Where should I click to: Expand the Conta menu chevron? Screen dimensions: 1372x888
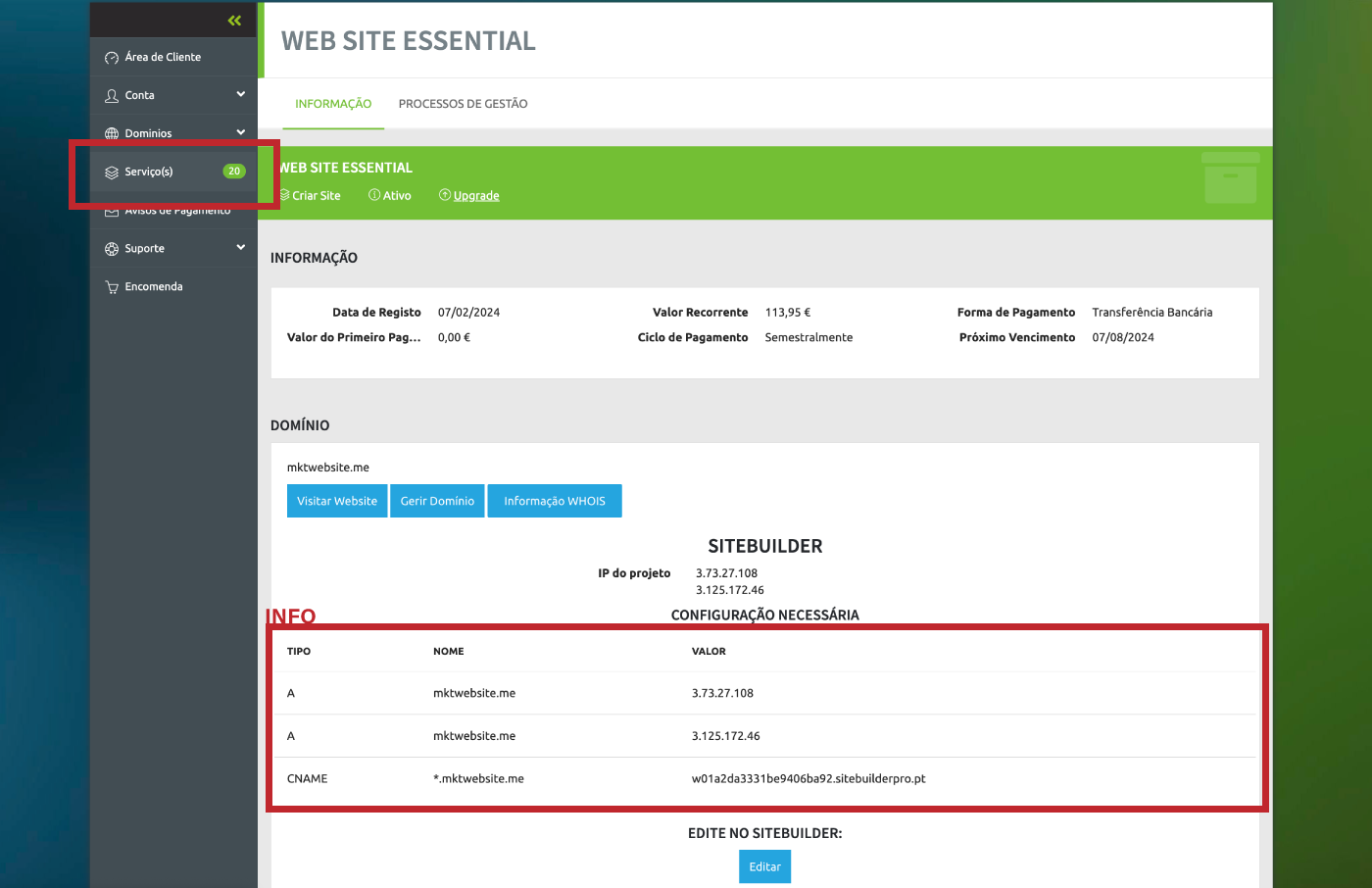click(x=241, y=94)
